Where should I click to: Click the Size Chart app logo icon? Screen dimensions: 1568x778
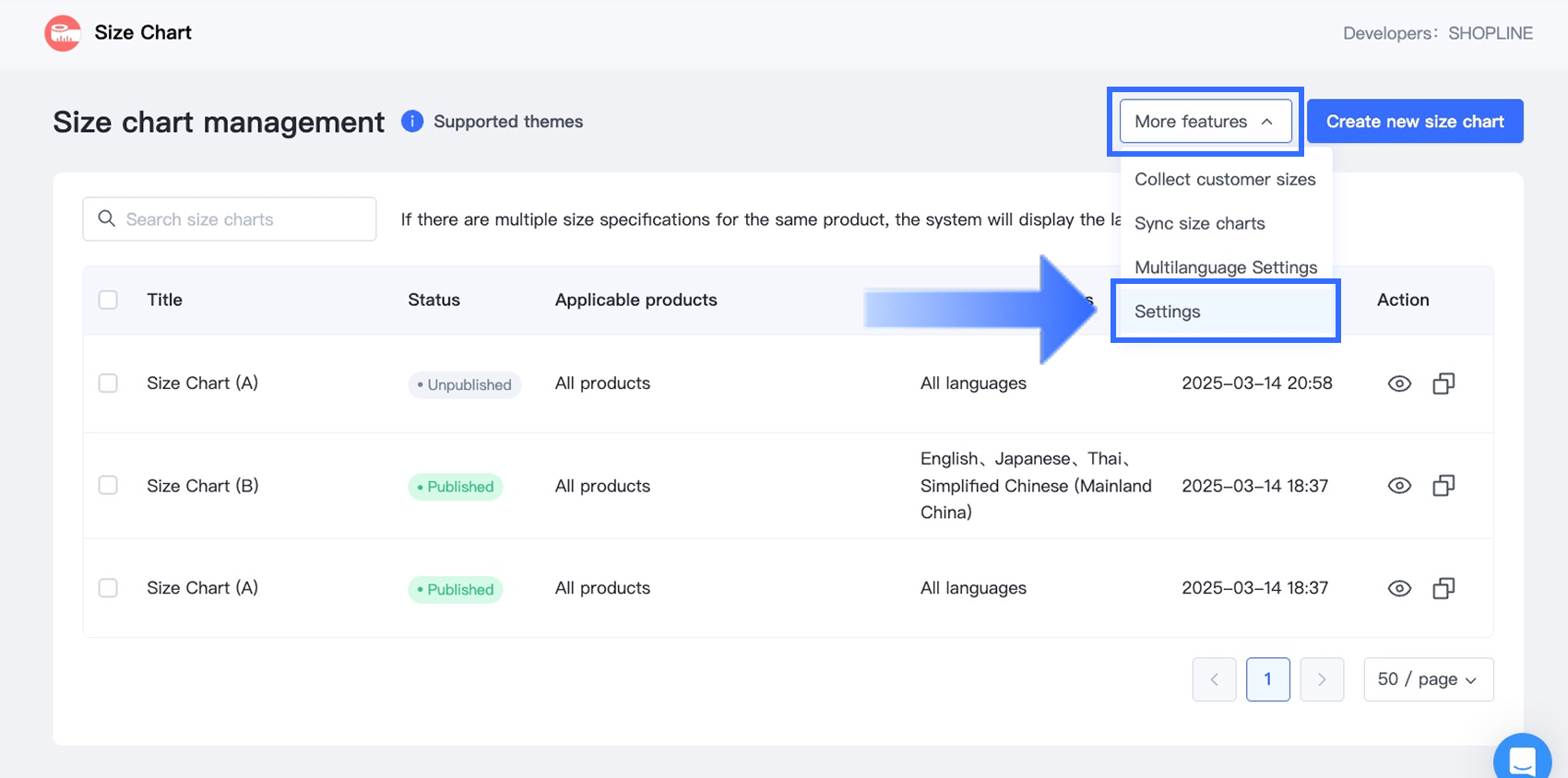63,33
